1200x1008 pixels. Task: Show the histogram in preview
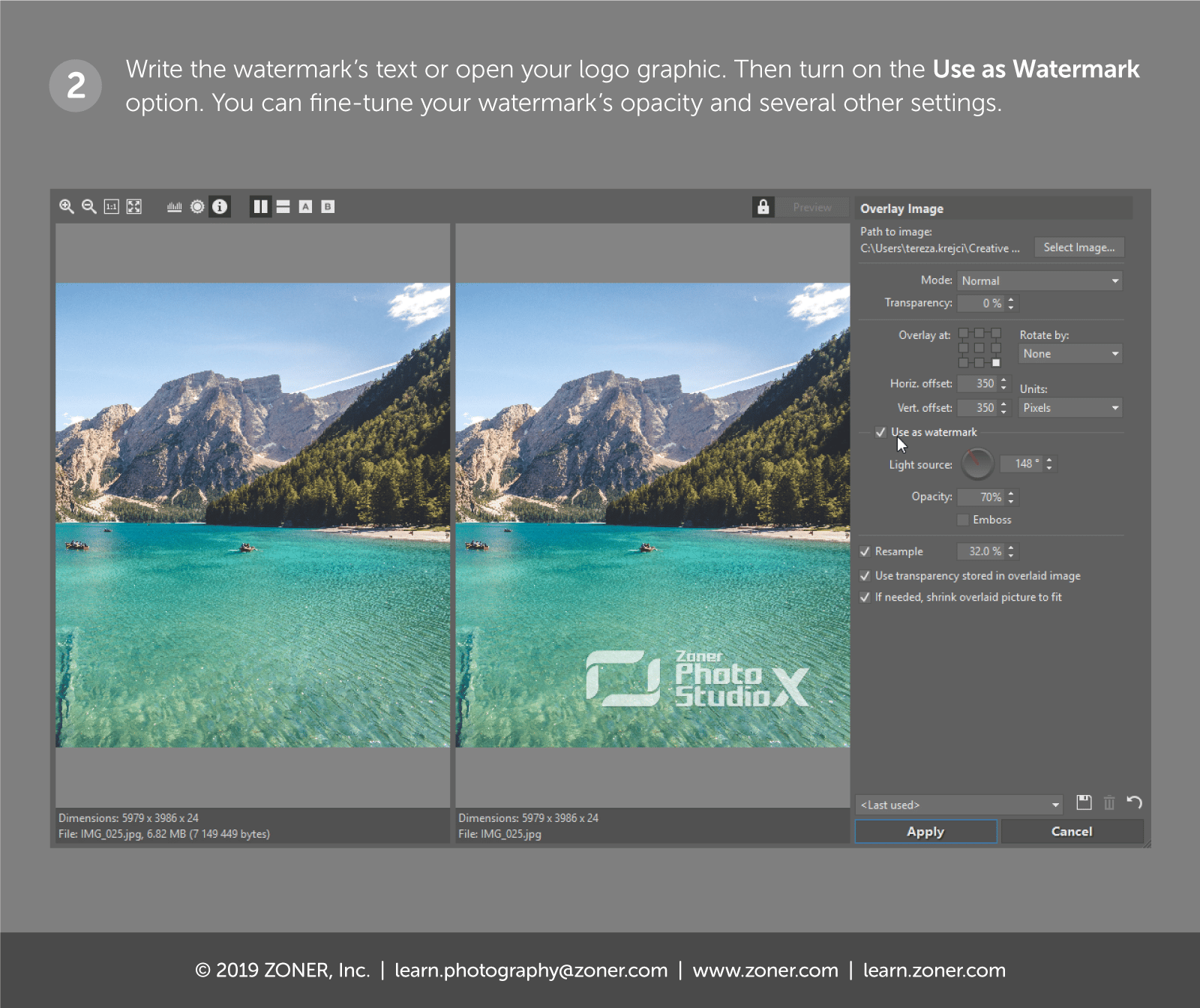[x=174, y=206]
